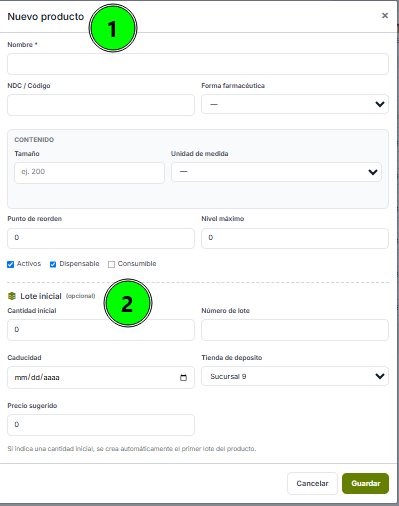Close the Nuevo producto dialog
The image size is (399, 506).
click(385, 16)
